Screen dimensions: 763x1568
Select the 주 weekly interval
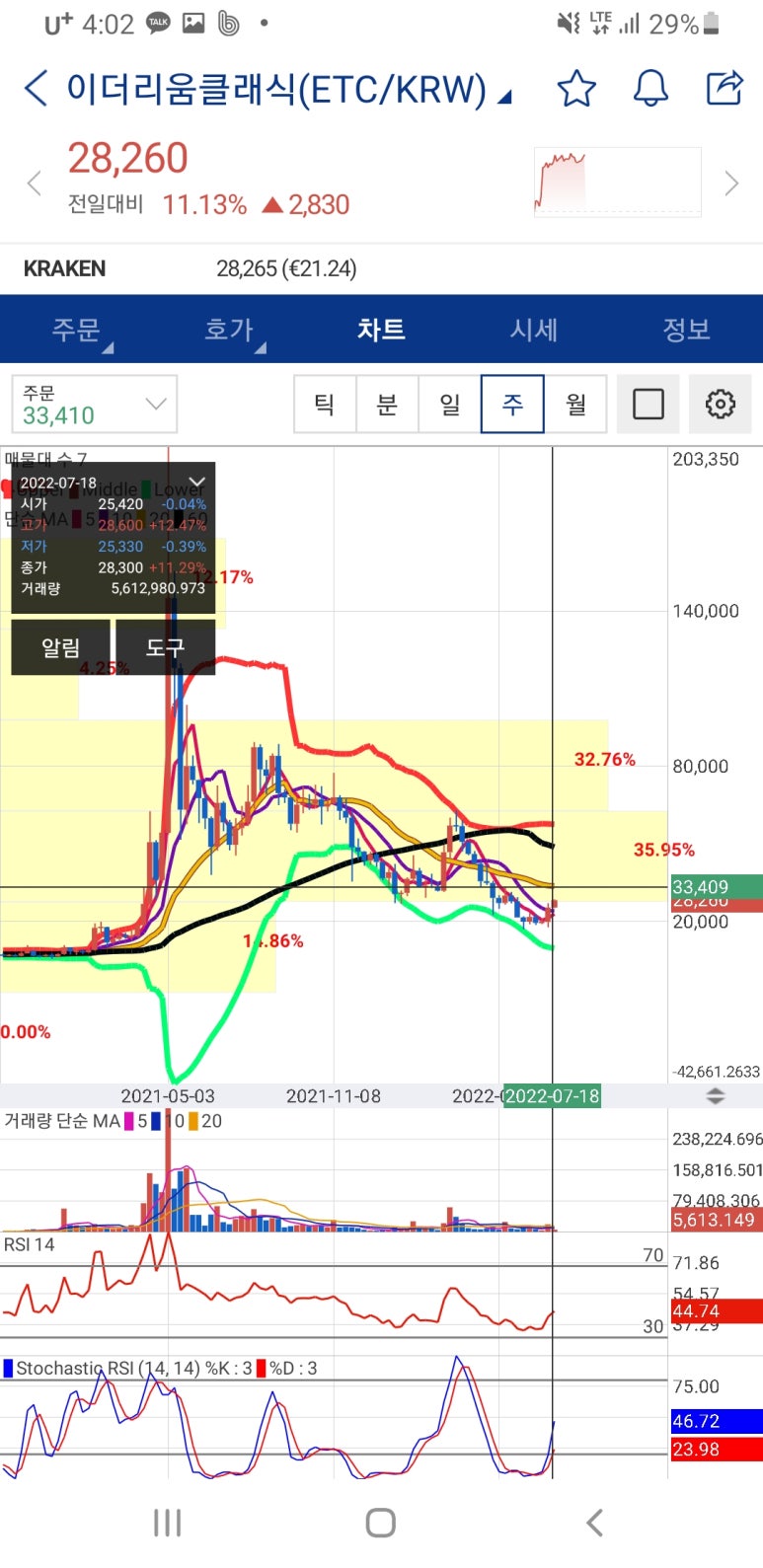point(512,405)
